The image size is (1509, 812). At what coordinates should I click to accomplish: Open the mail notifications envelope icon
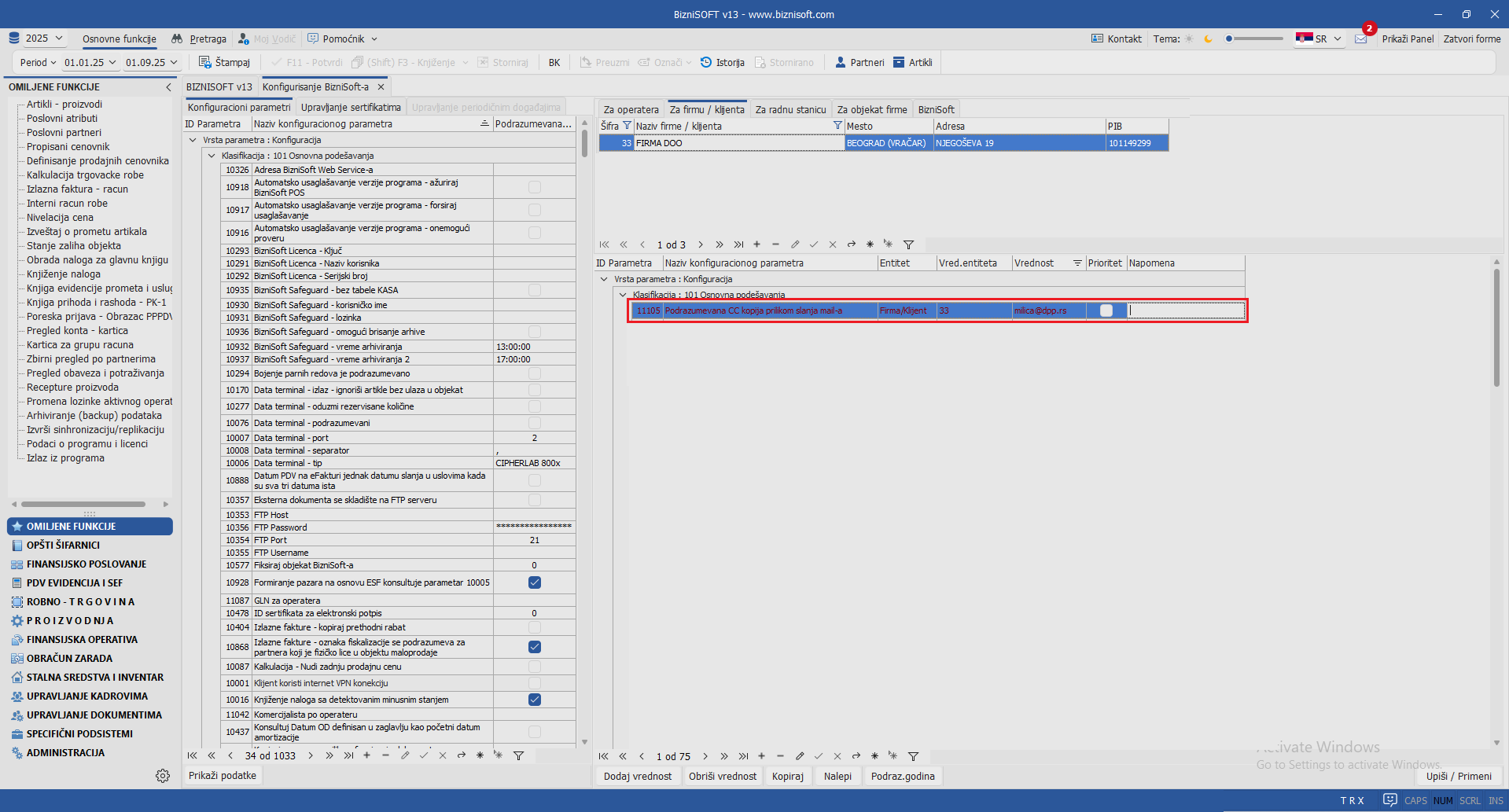1361,39
